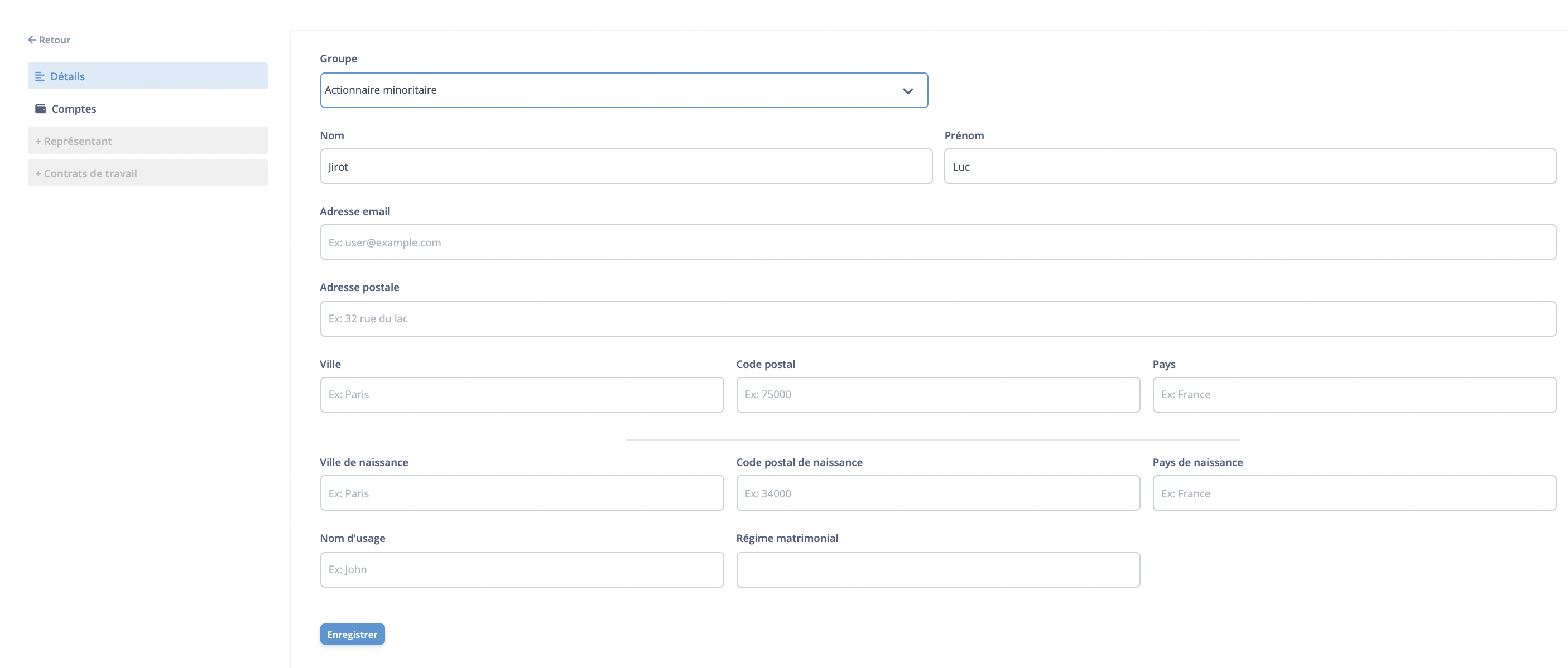Click the back arrow icon next to Retour

tap(32, 39)
